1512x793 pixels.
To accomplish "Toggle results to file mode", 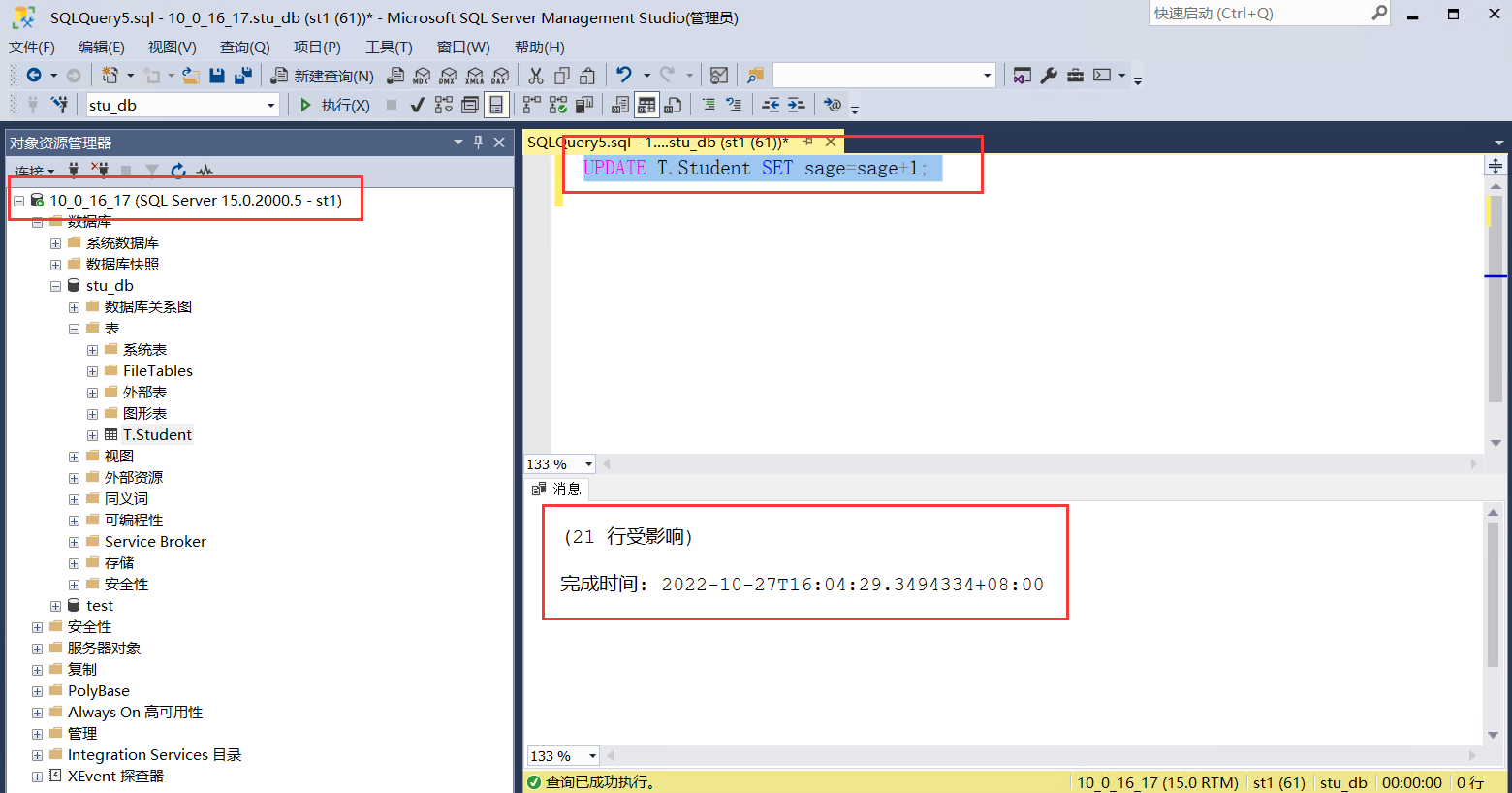I will [x=673, y=105].
